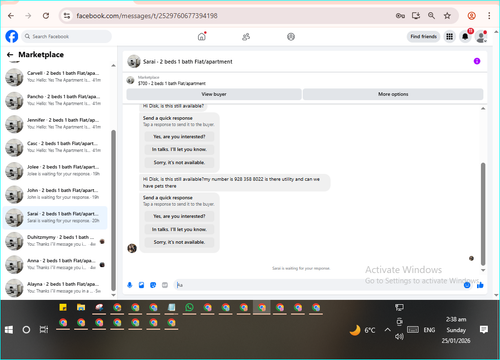Image resolution: width=500 pixels, height=360 pixels.
Task: Open the purple conversation info icon
Action: (477, 61)
